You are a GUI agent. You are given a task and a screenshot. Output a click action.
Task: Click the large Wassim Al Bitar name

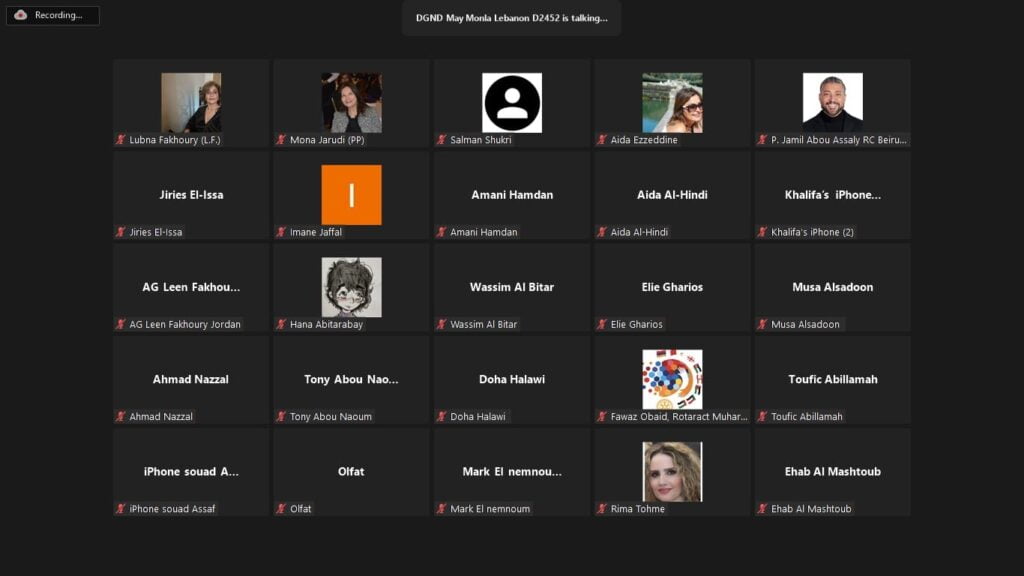(x=512, y=287)
